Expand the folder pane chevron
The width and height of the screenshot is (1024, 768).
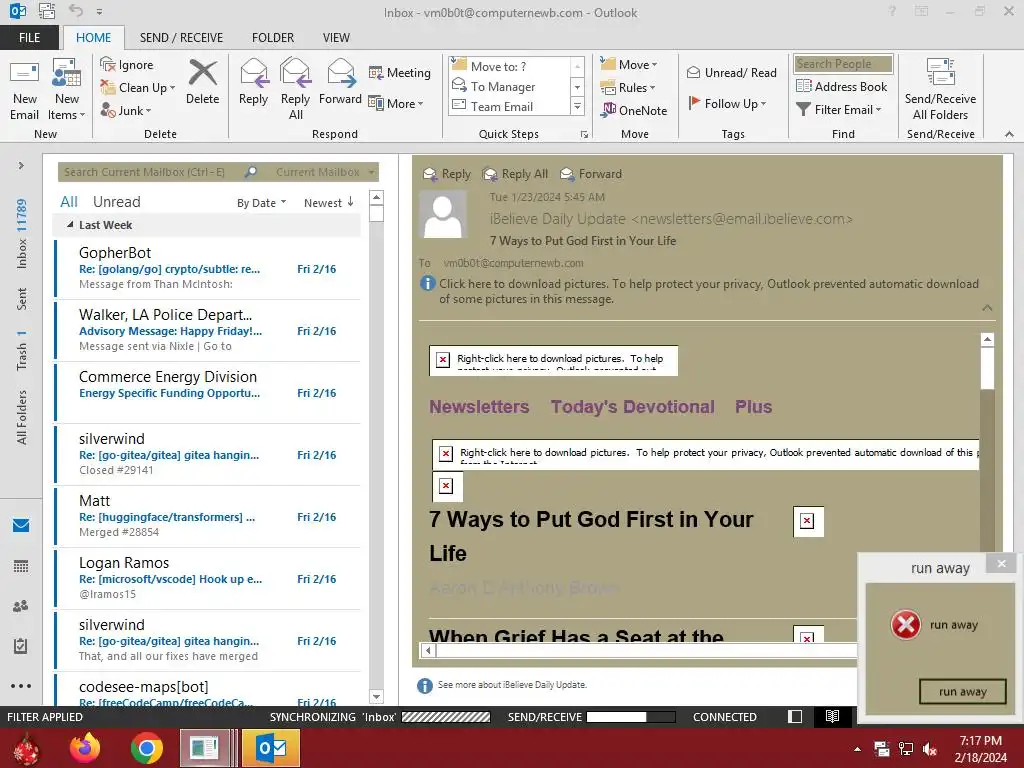21,166
